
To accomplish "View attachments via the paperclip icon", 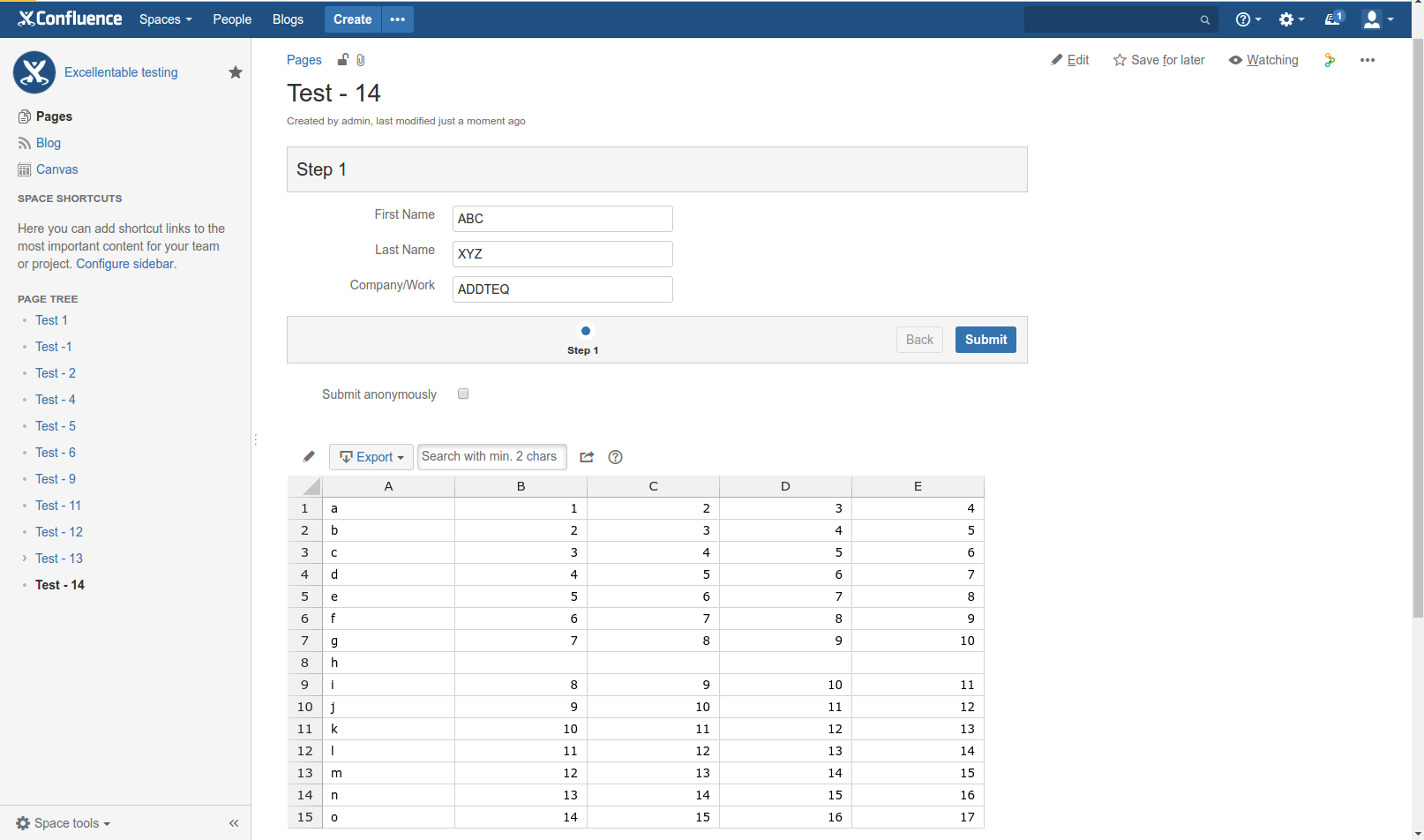I will tap(360, 59).
